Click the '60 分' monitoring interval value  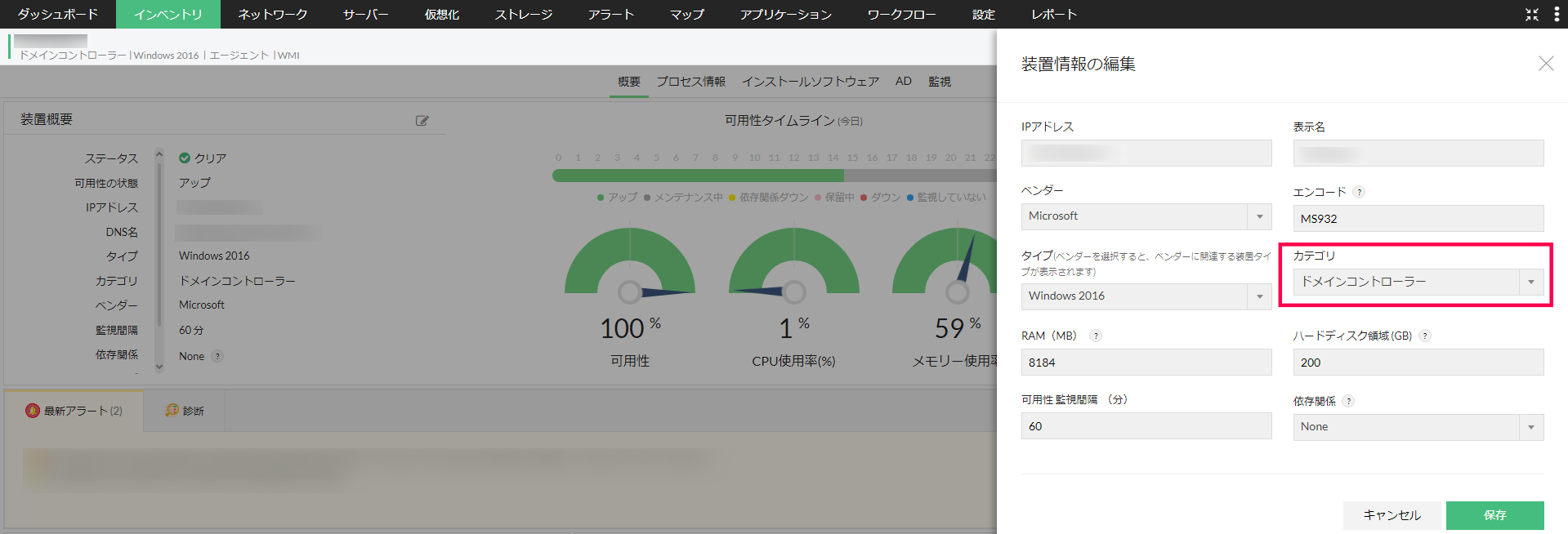click(191, 330)
